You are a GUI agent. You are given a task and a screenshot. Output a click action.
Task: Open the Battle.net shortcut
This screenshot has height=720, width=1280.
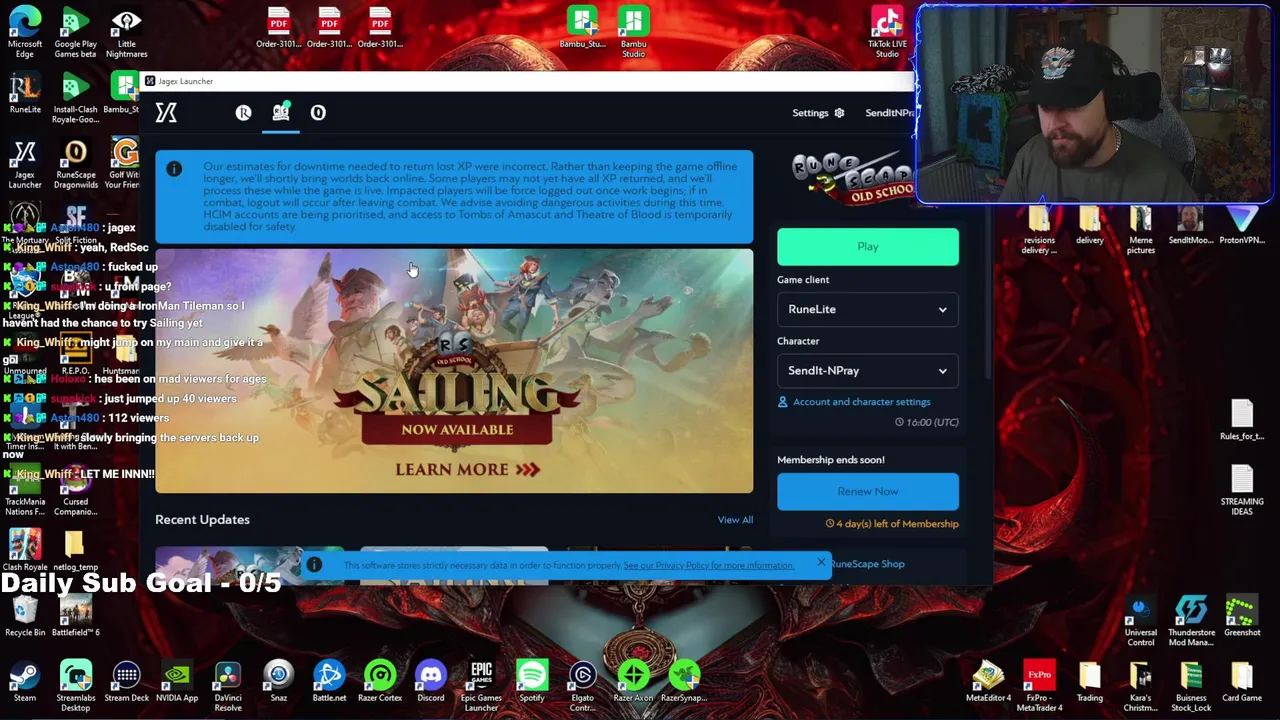tap(329, 681)
